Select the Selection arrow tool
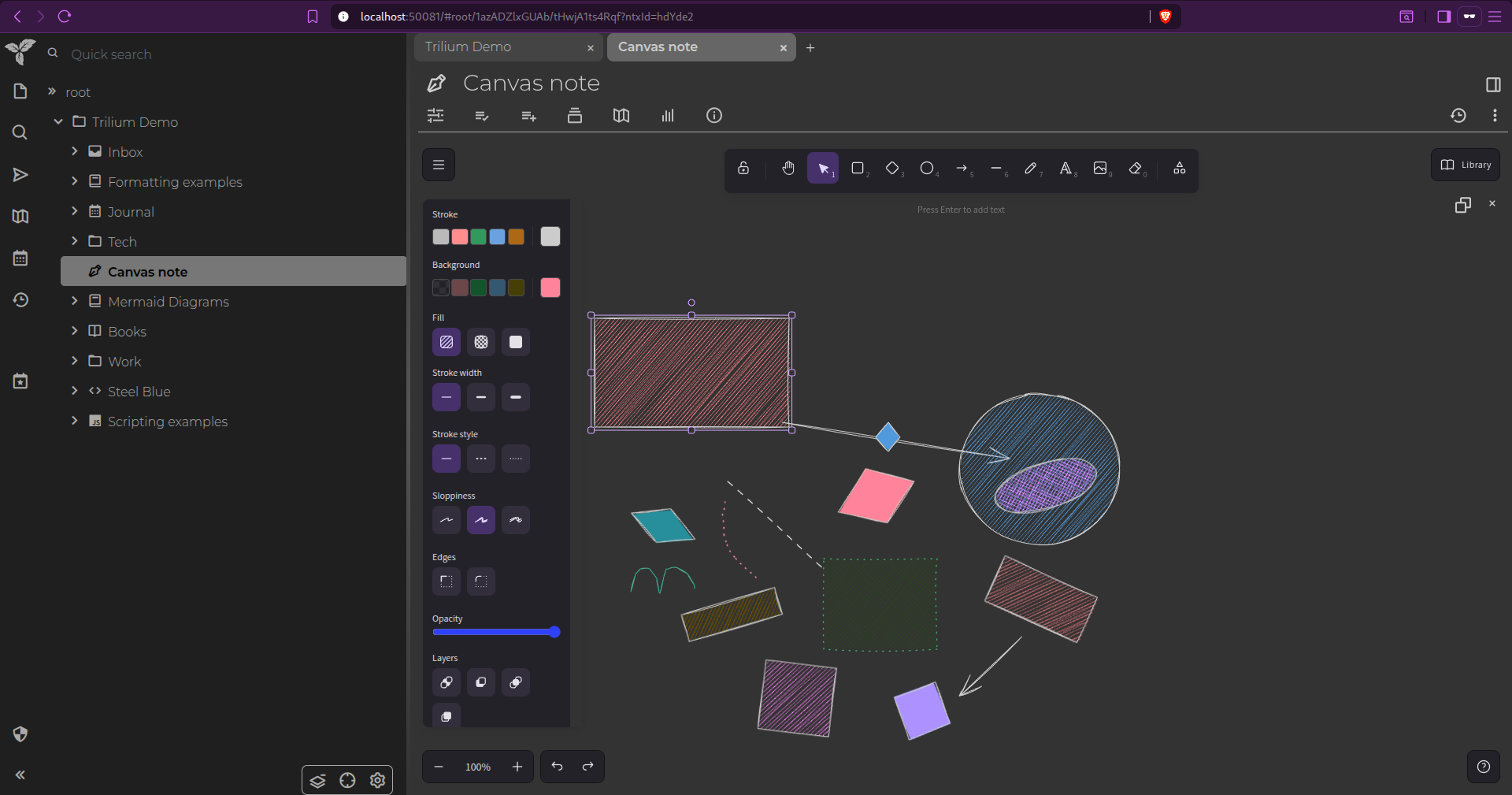 click(823, 168)
